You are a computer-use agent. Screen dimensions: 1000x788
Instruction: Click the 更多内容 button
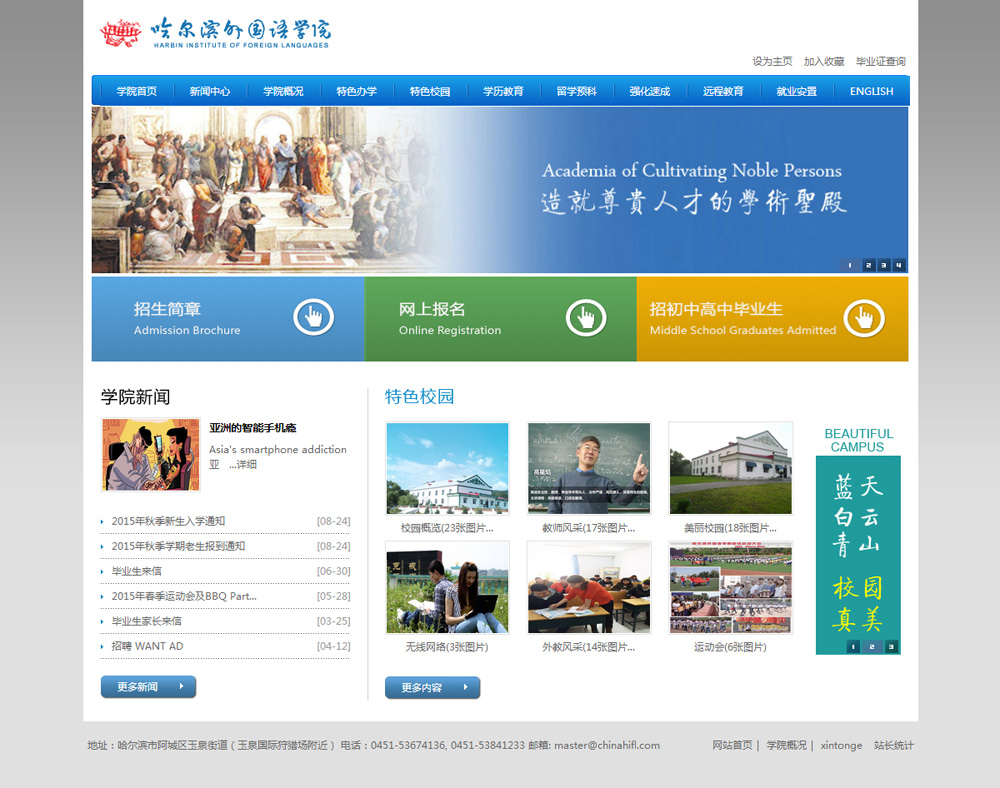[432, 687]
